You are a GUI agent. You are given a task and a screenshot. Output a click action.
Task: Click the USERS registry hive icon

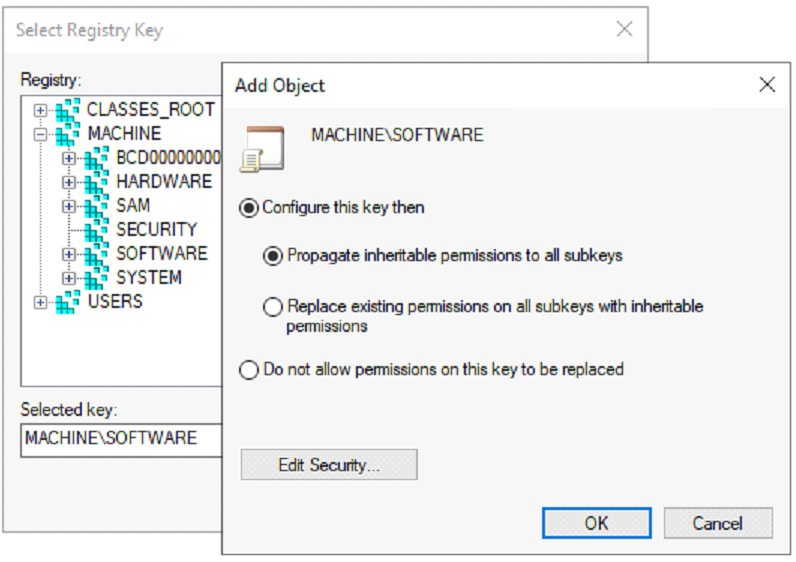click(x=68, y=301)
